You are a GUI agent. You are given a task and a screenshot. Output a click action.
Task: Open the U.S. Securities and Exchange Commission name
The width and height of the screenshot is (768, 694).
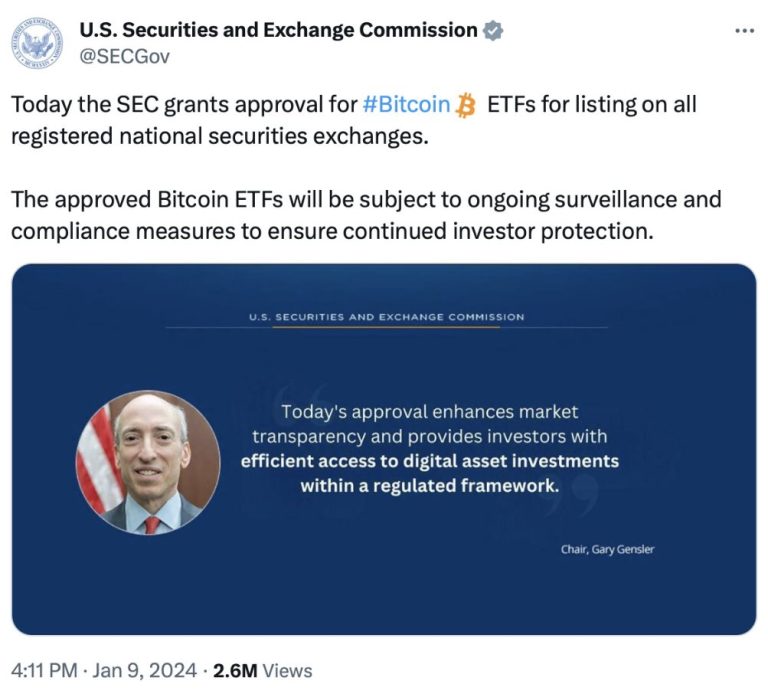[x=278, y=30]
